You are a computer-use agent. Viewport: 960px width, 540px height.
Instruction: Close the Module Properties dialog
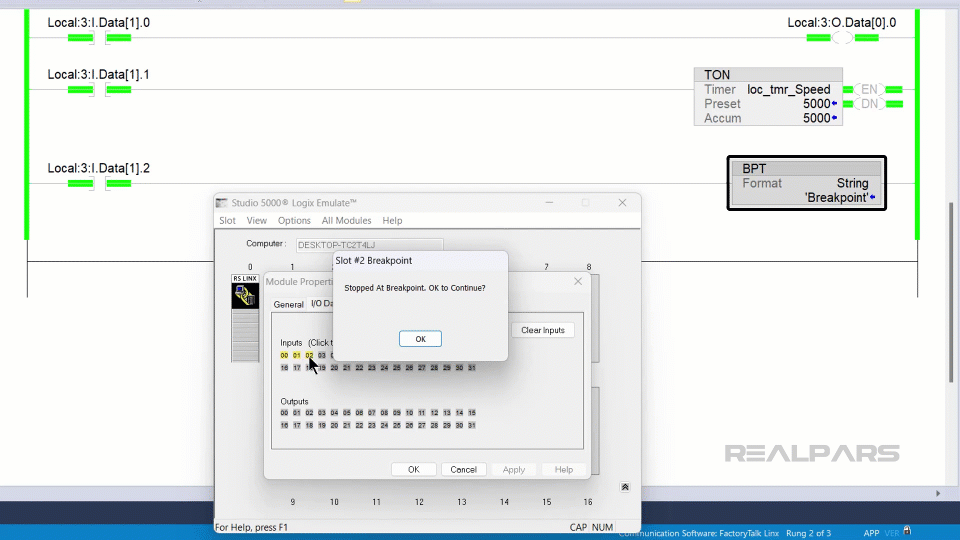[x=578, y=282]
